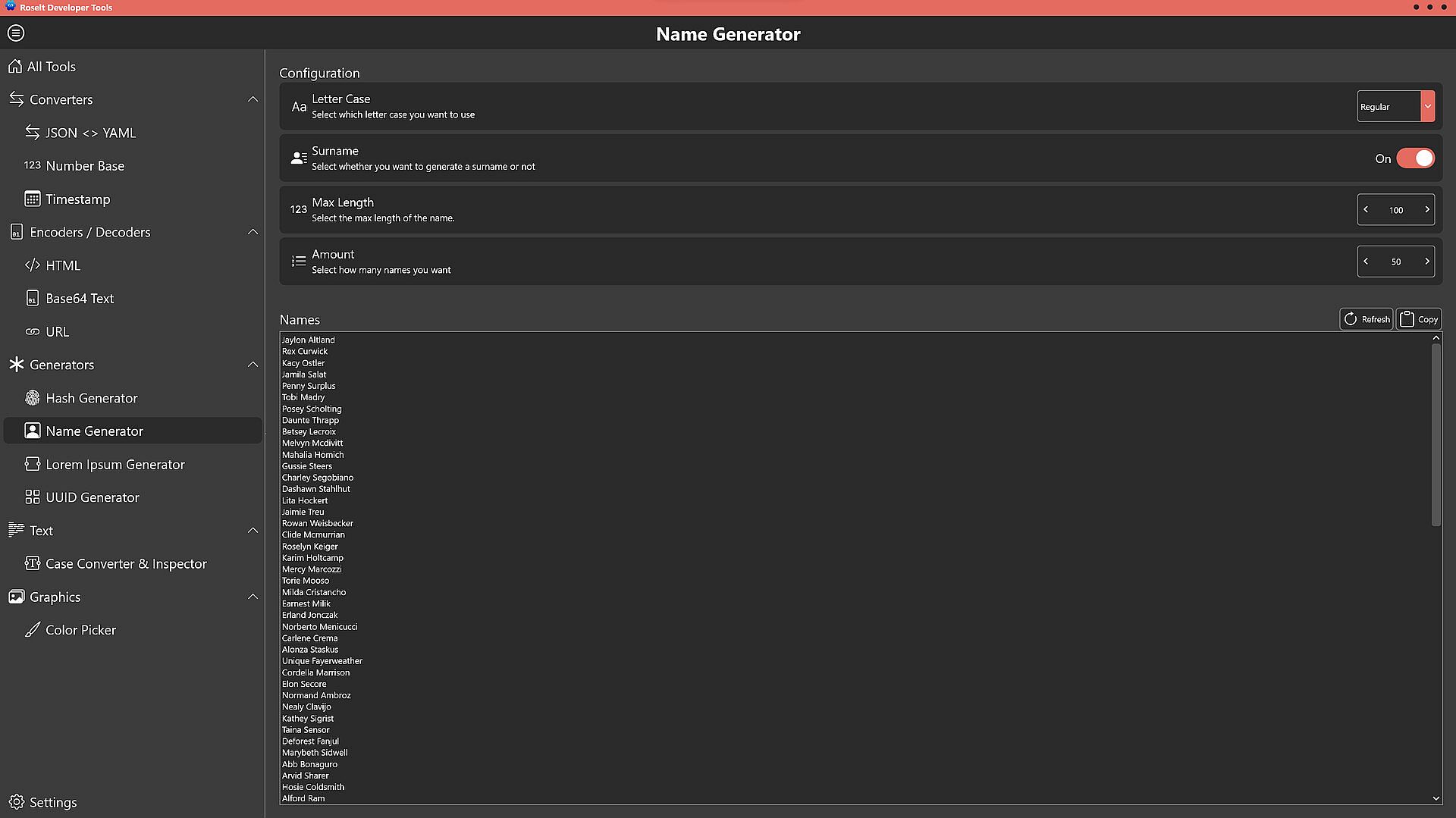Click the Timestamp calendar icon
This screenshot has width=1456, height=818.
32,199
